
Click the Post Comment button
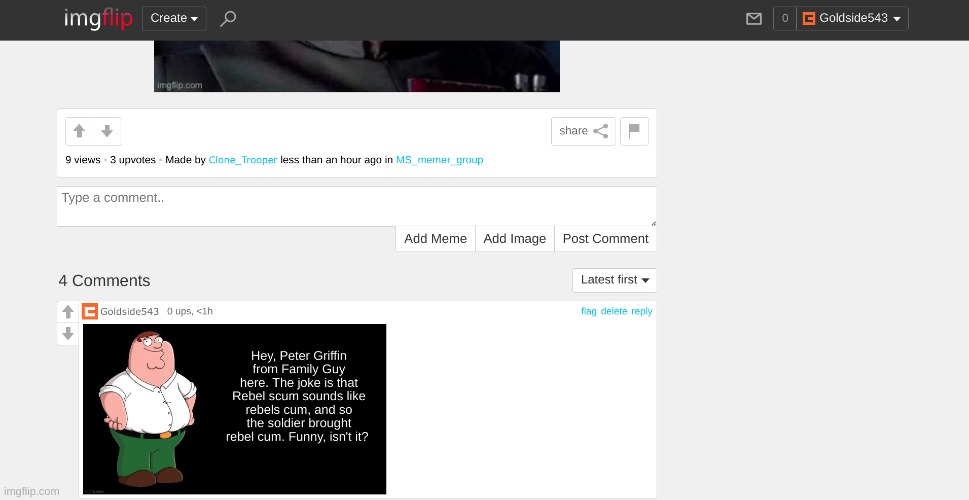(606, 239)
